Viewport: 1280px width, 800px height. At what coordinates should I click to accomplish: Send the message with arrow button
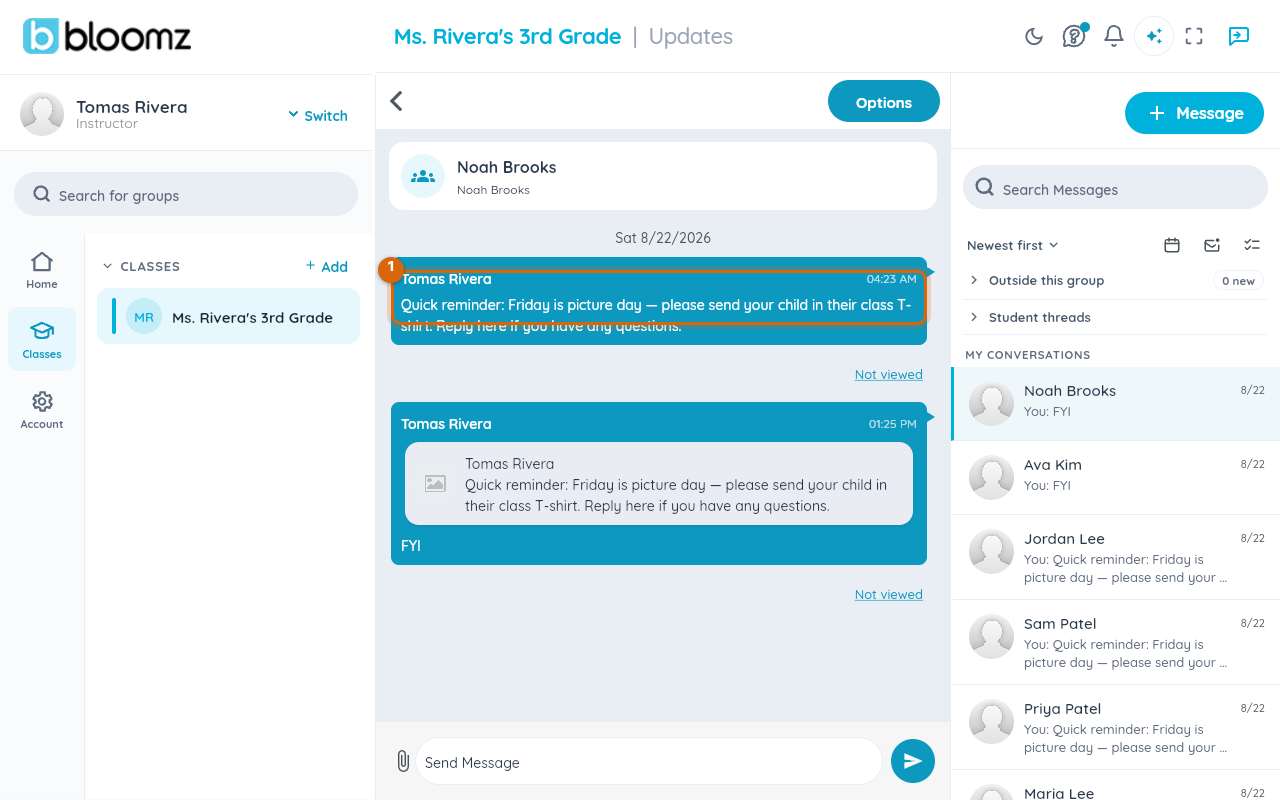(913, 761)
